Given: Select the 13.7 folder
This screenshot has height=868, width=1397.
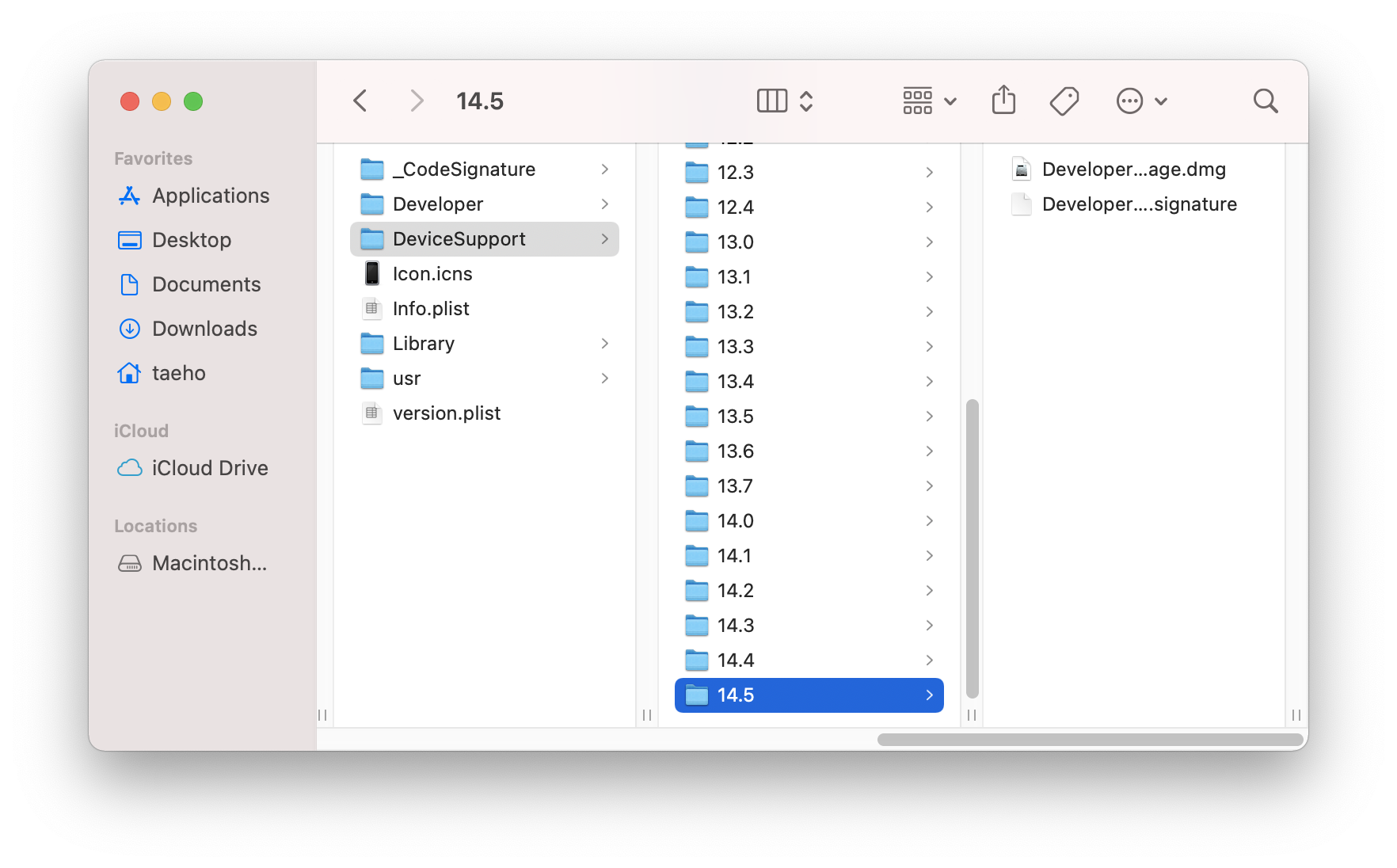Looking at the screenshot, I should pos(809,486).
